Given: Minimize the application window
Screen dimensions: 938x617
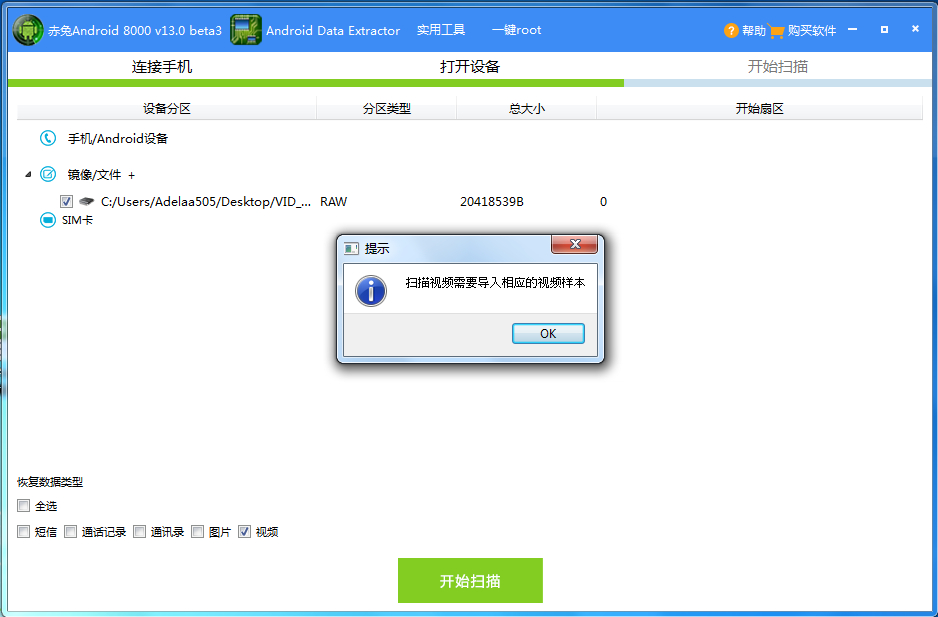Looking at the screenshot, I should pos(852,29).
